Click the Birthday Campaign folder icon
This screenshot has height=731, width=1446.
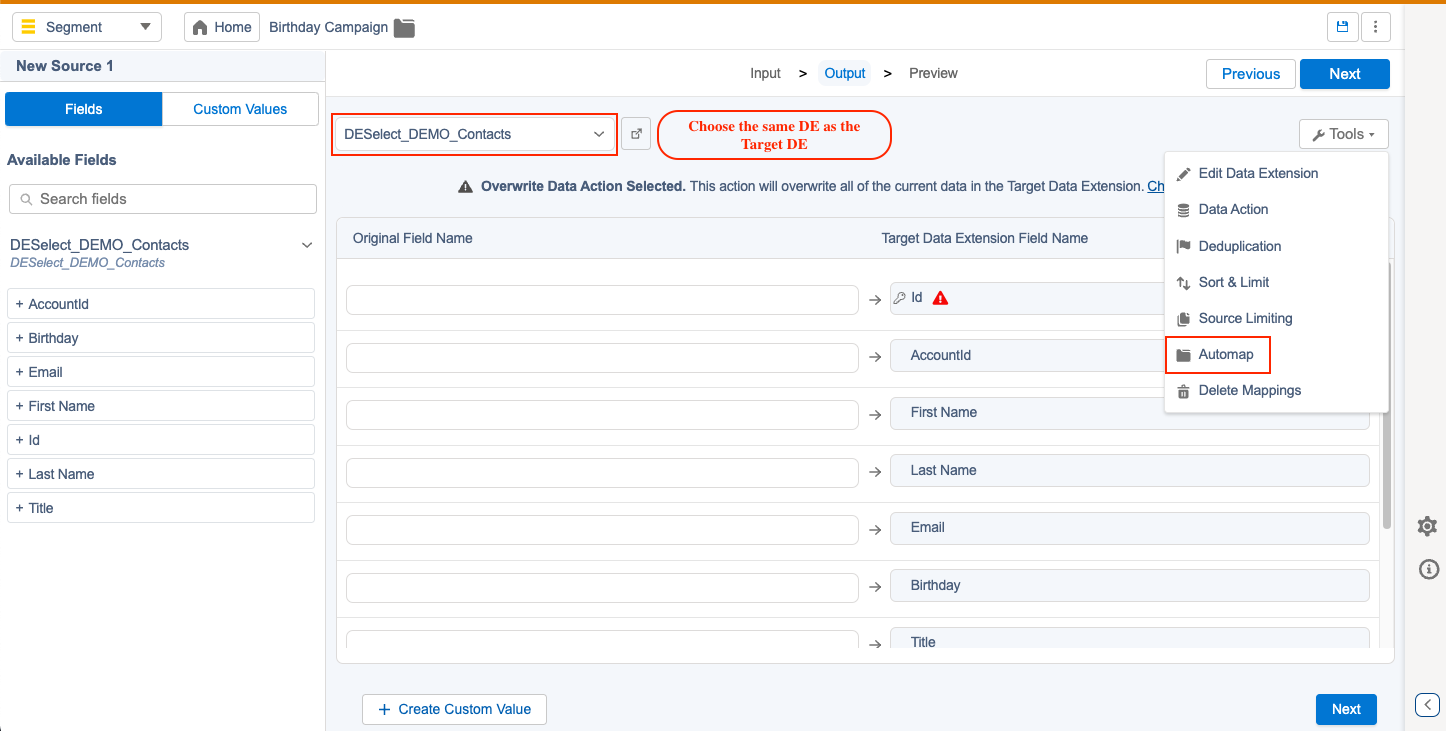(404, 28)
